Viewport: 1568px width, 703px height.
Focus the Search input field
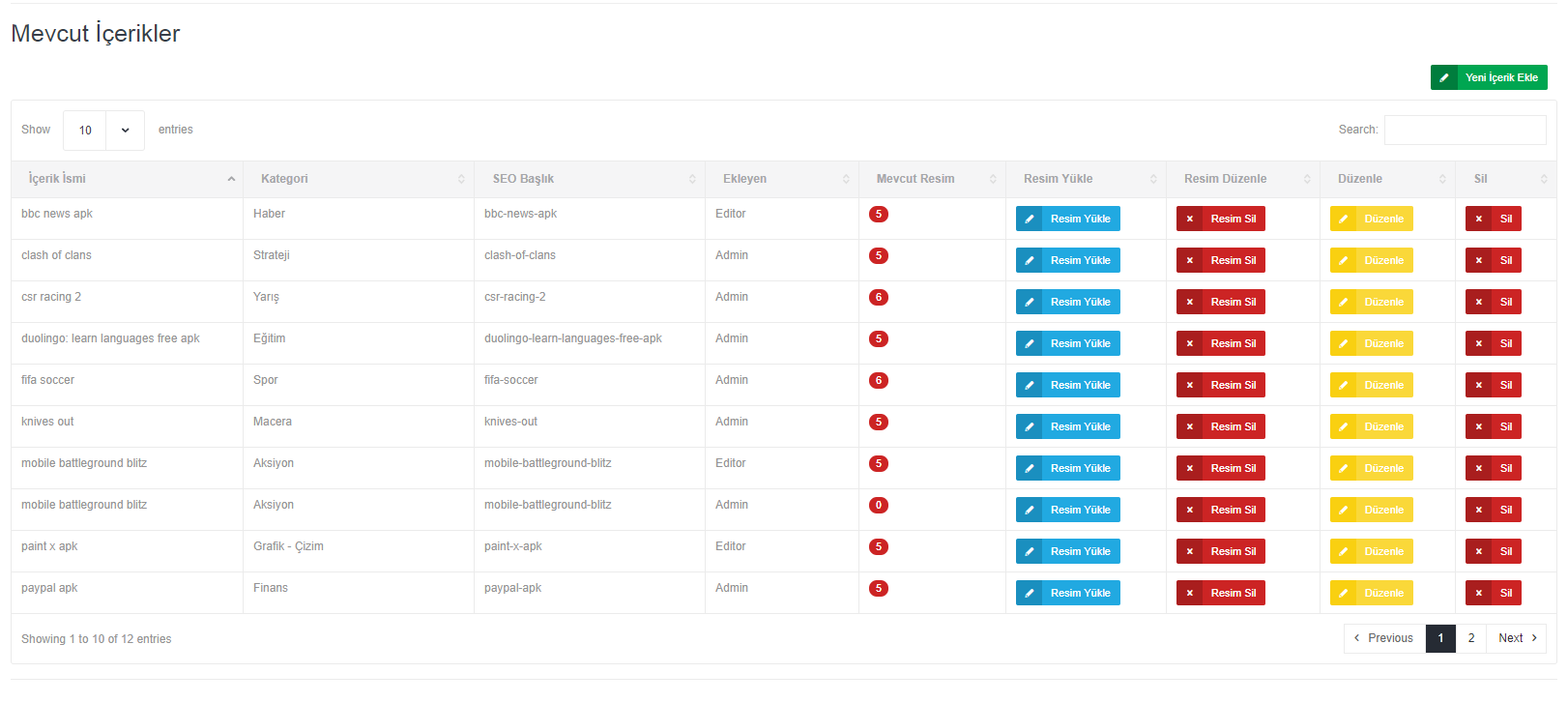1465,130
